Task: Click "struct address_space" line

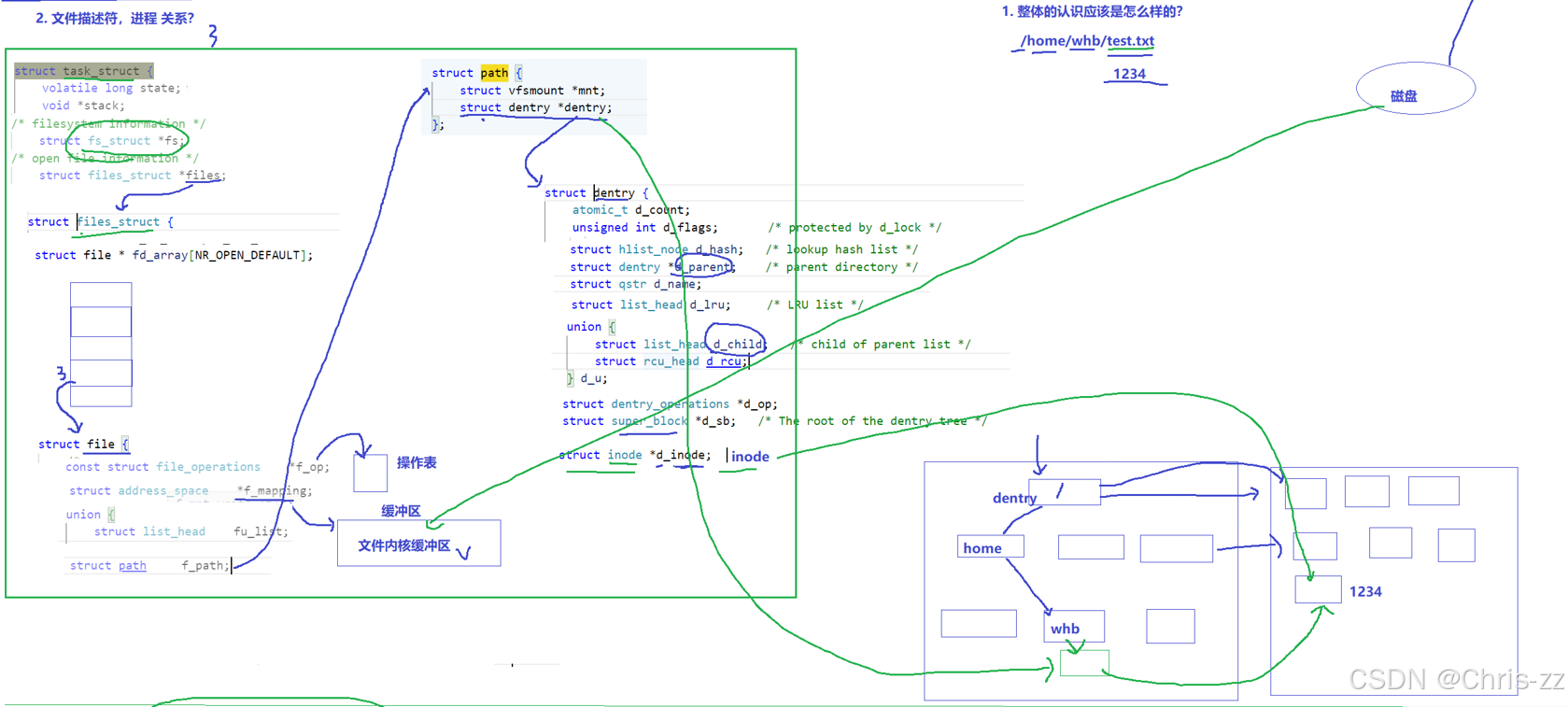Action: pyautogui.click(x=138, y=491)
